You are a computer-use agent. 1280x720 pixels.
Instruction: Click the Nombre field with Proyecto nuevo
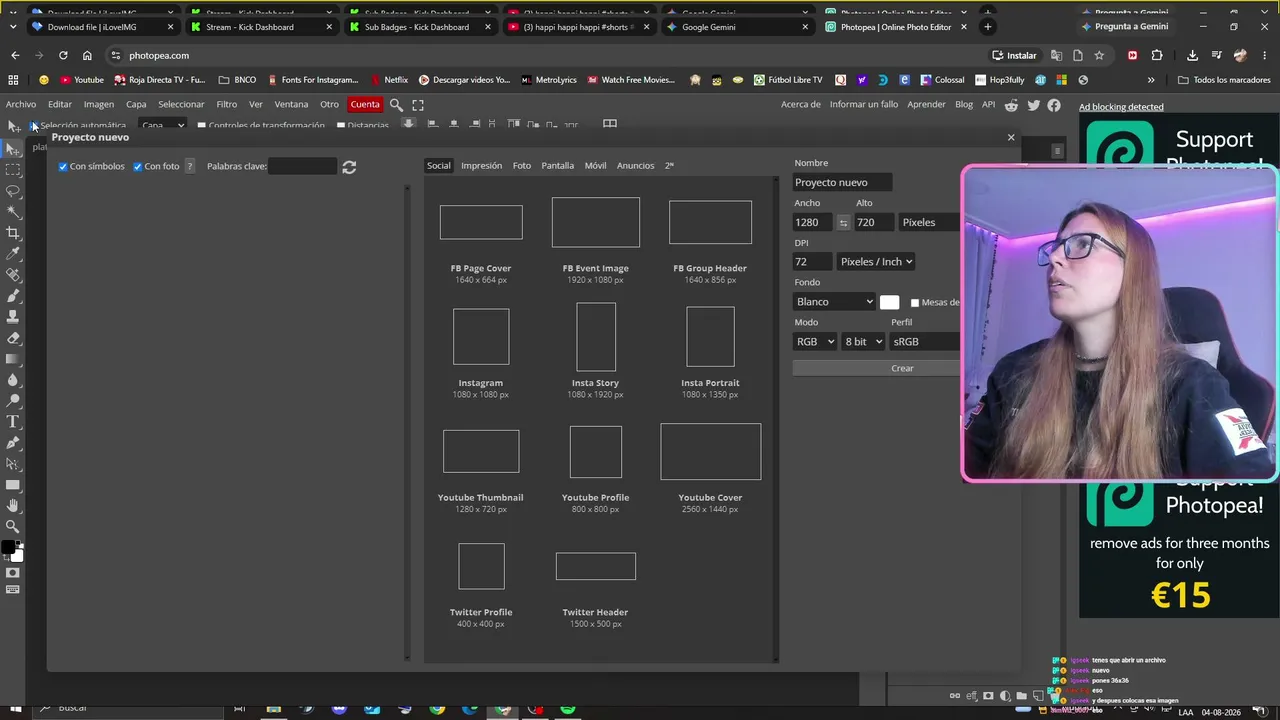pyautogui.click(x=842, y=182)
